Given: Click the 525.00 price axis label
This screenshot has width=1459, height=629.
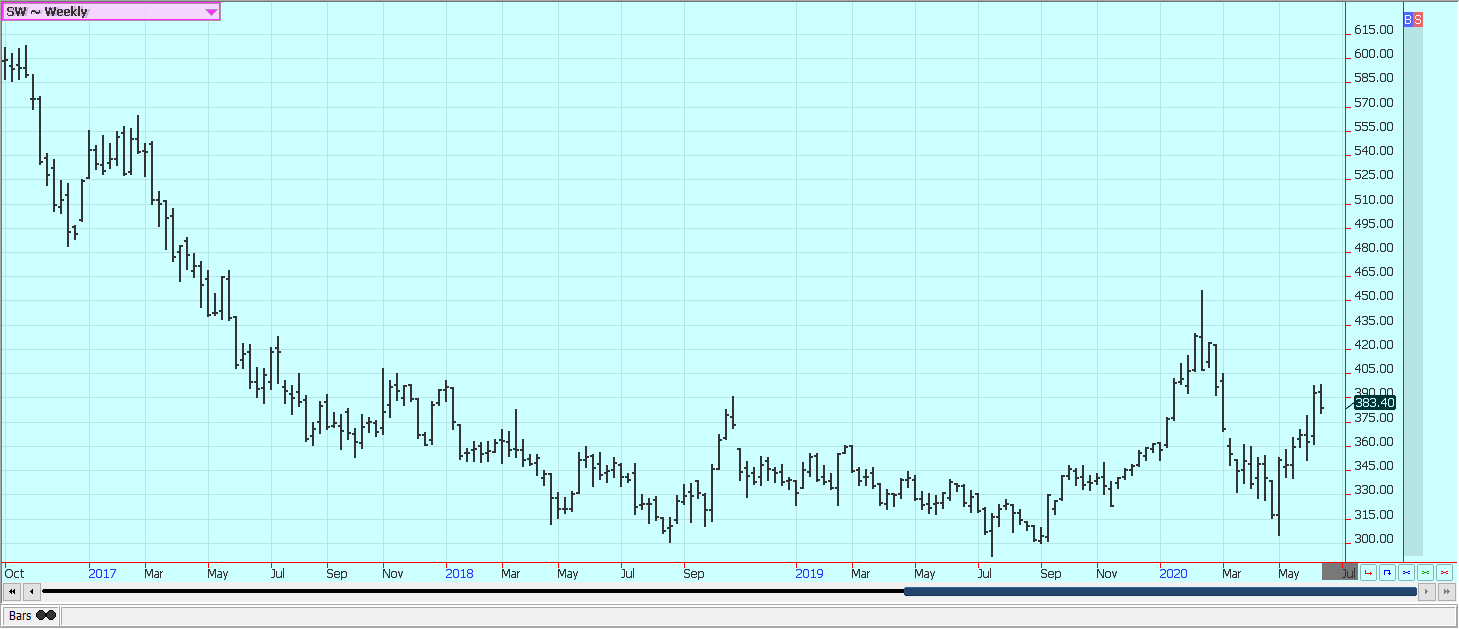Looking at the screenshot, I should coord(1374,175).
